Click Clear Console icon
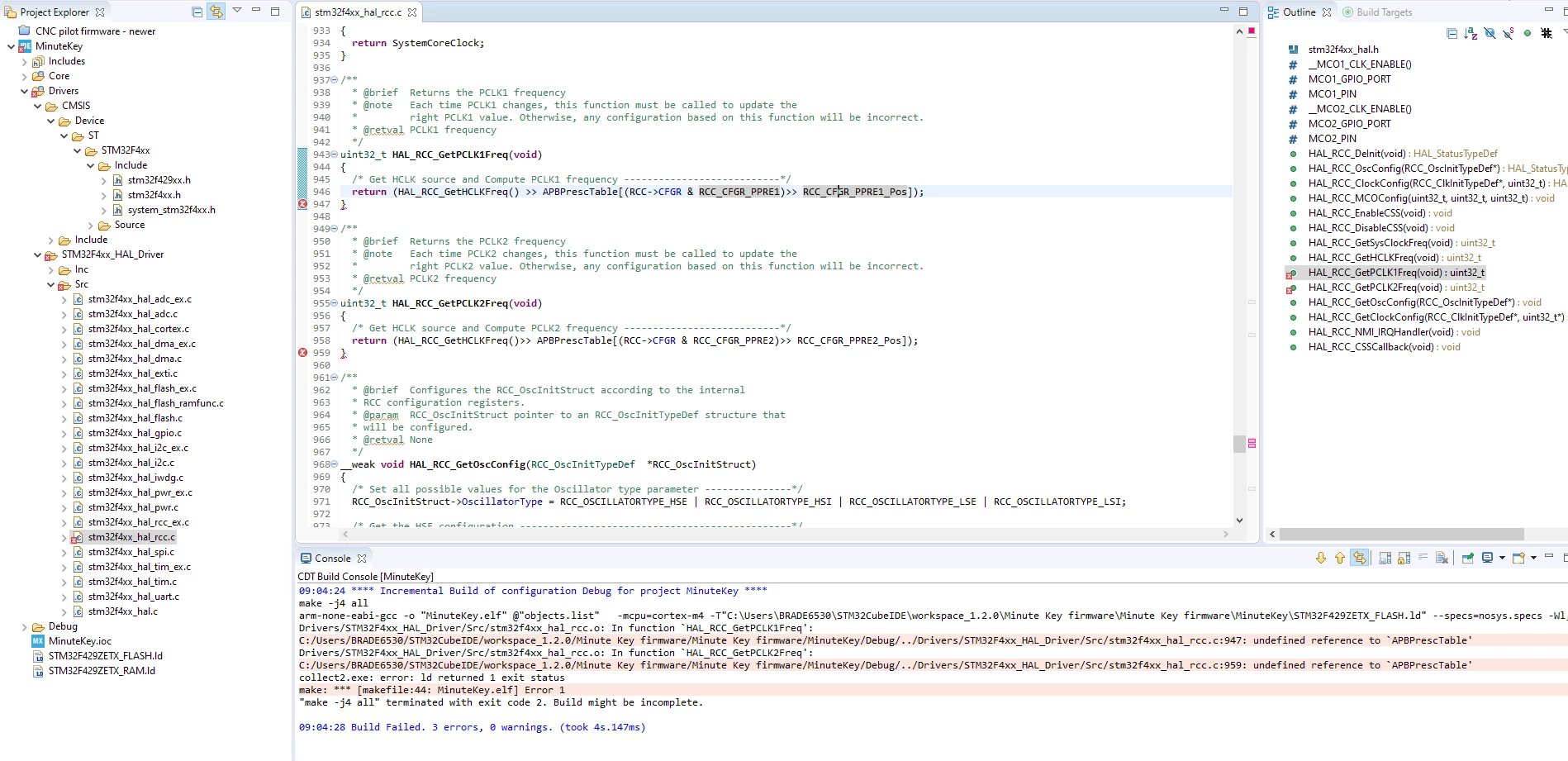 click(1442, 558)
